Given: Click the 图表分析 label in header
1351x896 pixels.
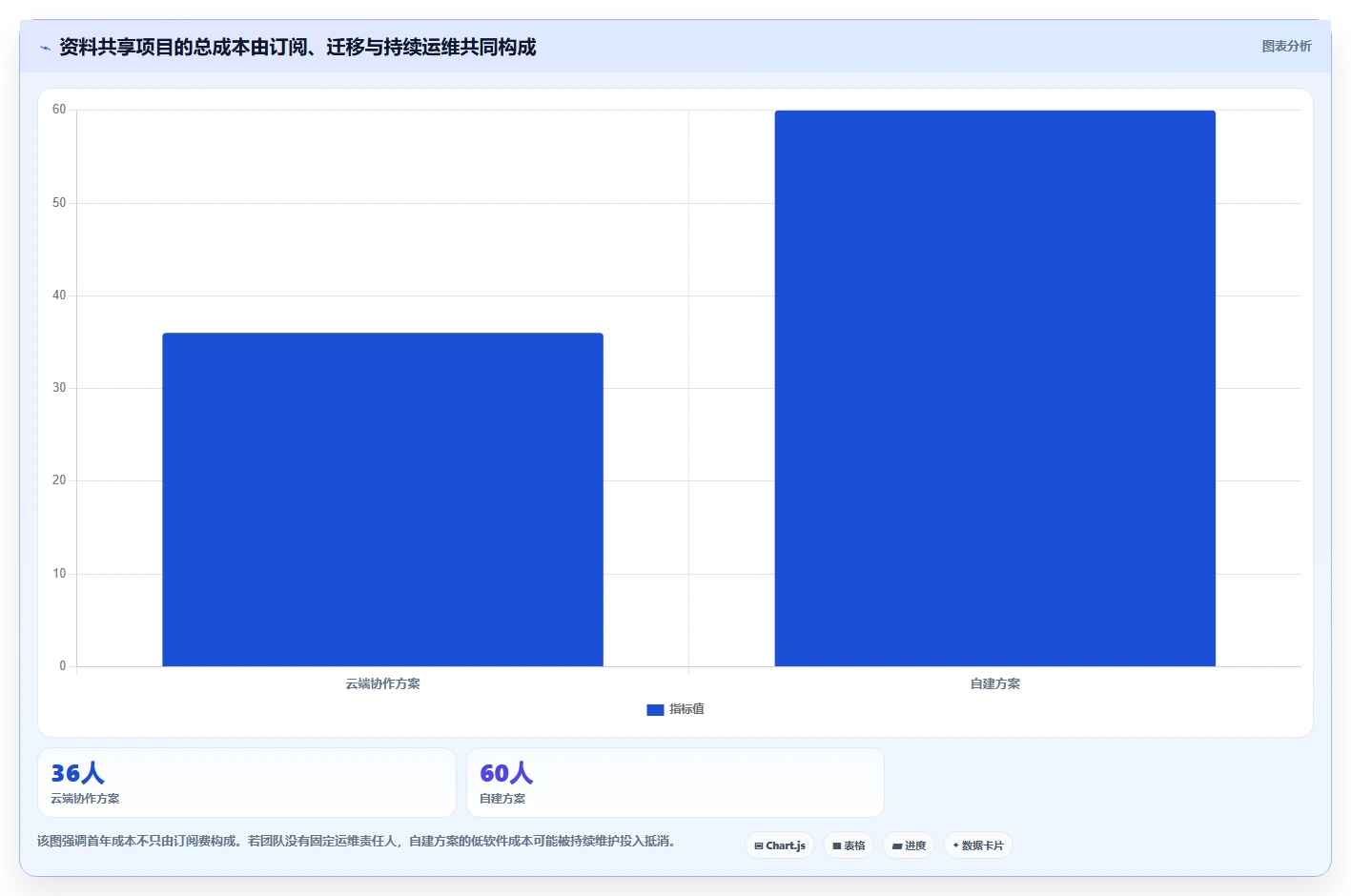Looking at the screenshot, I should click(x=1286, y=46).
